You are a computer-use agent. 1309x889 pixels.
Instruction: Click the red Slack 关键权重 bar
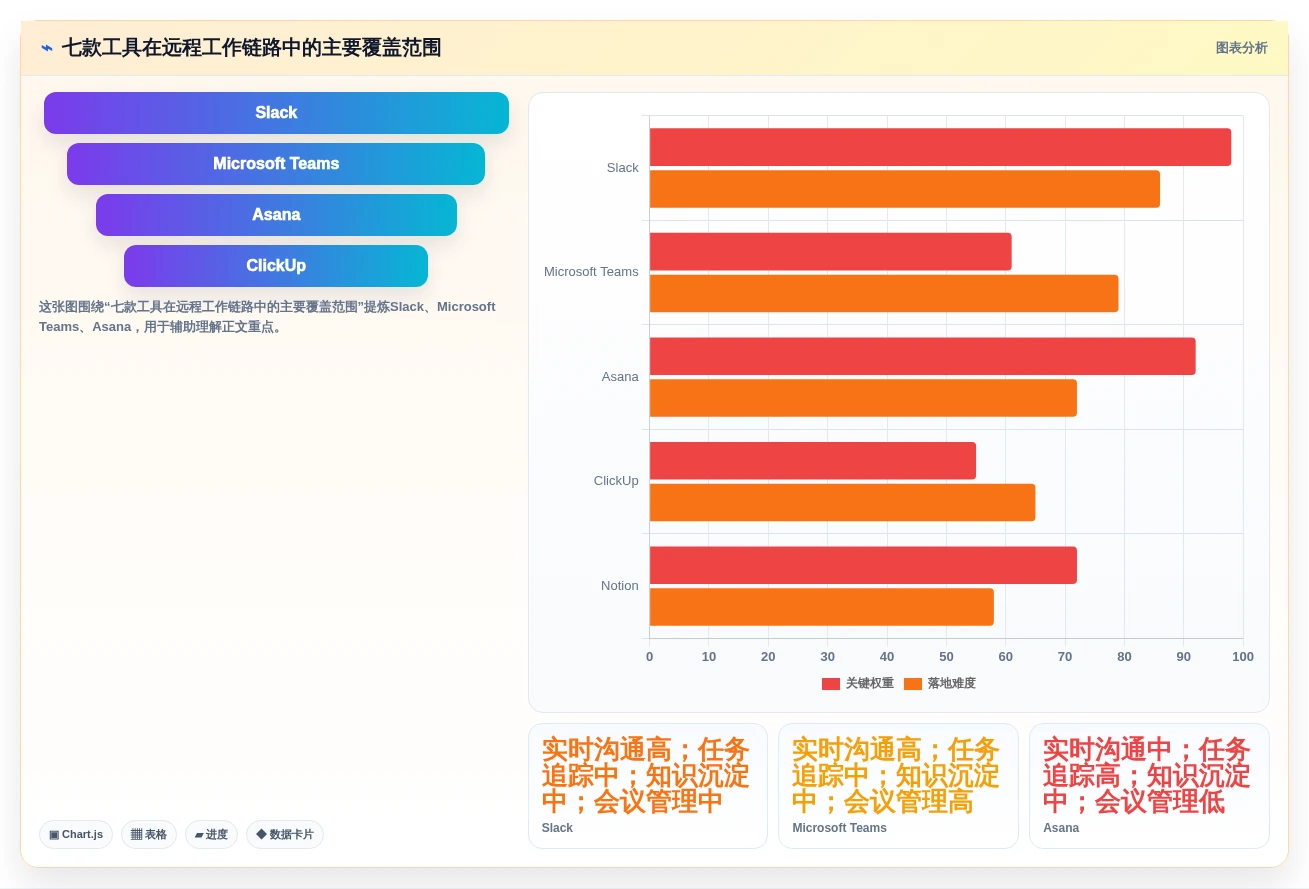tap(940, 147)
